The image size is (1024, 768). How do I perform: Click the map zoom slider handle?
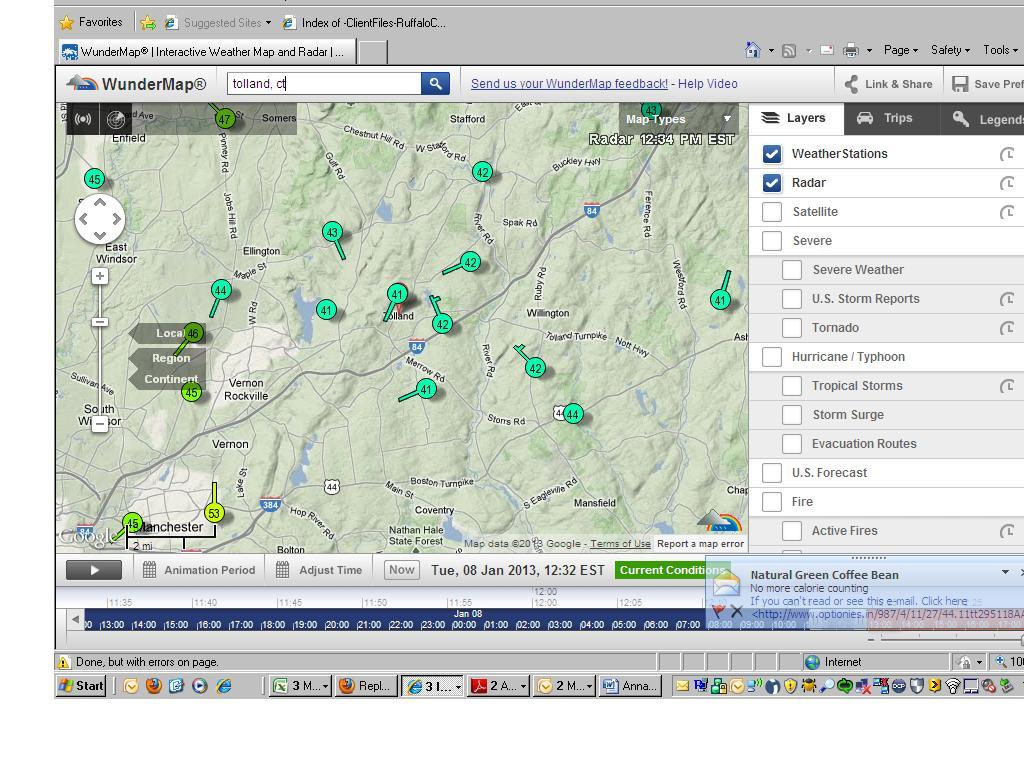tap(99, 322)
